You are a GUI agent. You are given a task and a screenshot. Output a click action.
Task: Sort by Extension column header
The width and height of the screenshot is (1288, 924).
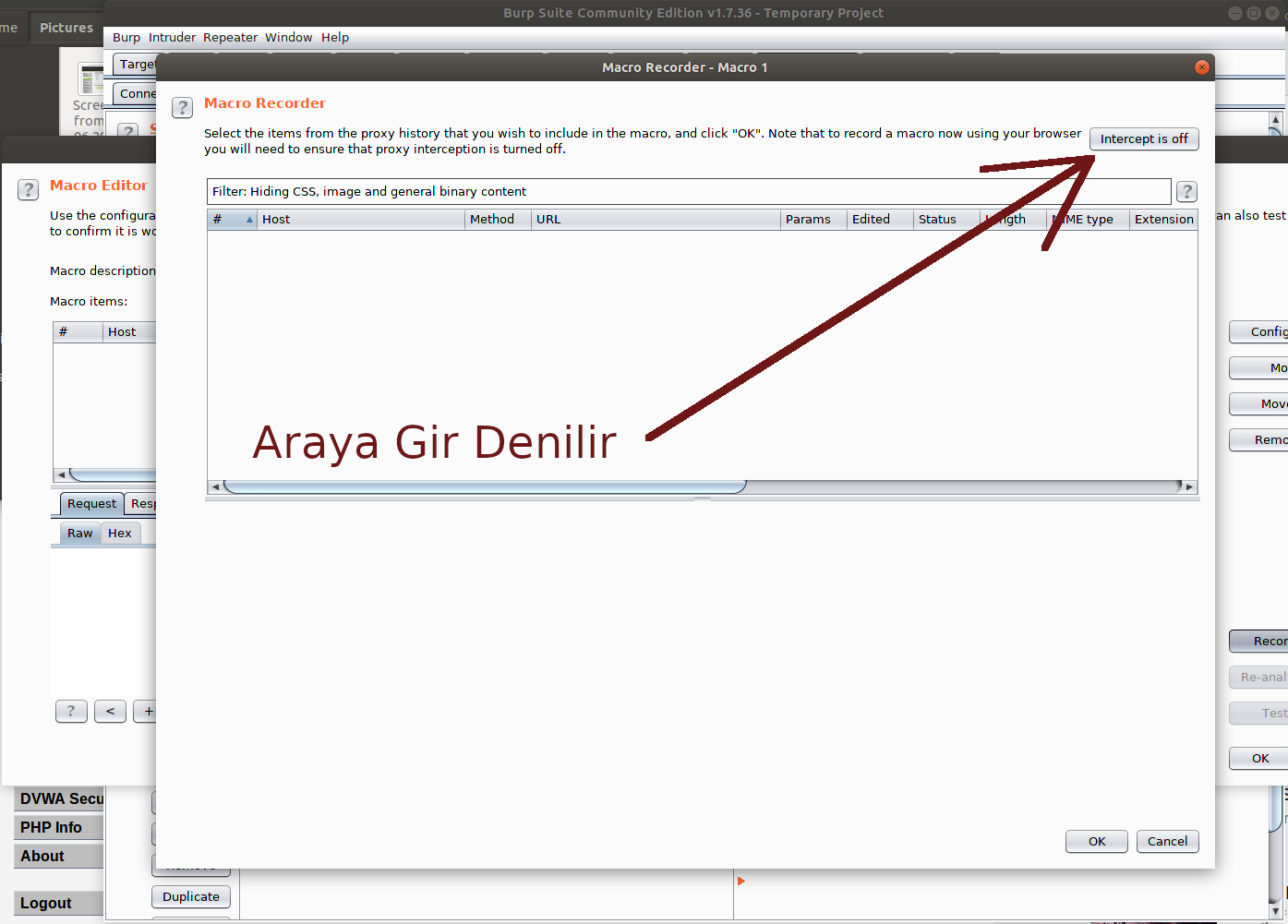tap(1163, 219)
